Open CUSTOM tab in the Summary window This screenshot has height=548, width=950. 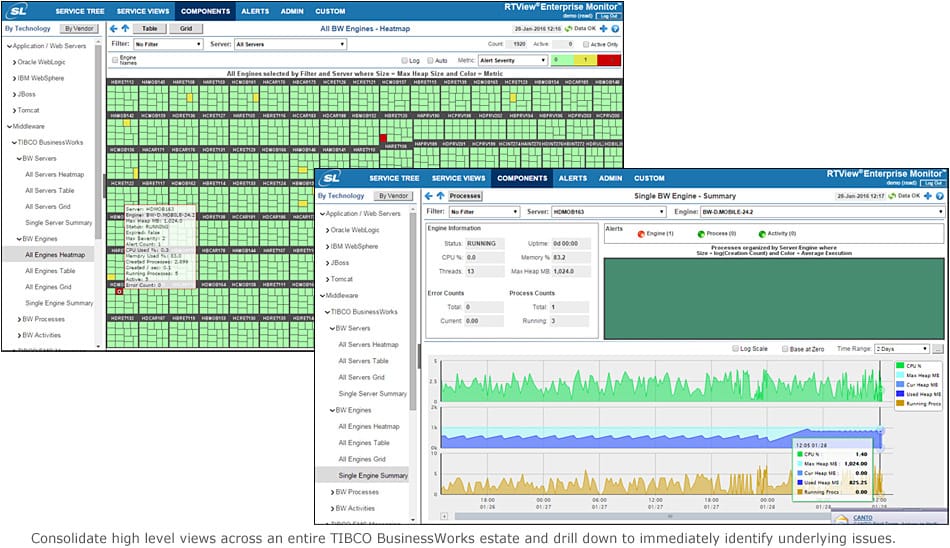pos(649,178)
